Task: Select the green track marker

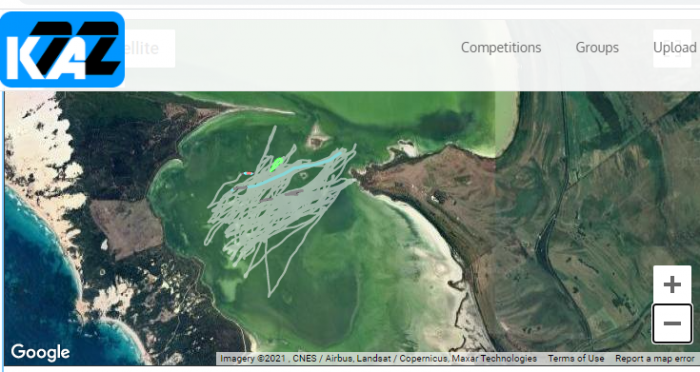Action: click(x=277, y=164)
